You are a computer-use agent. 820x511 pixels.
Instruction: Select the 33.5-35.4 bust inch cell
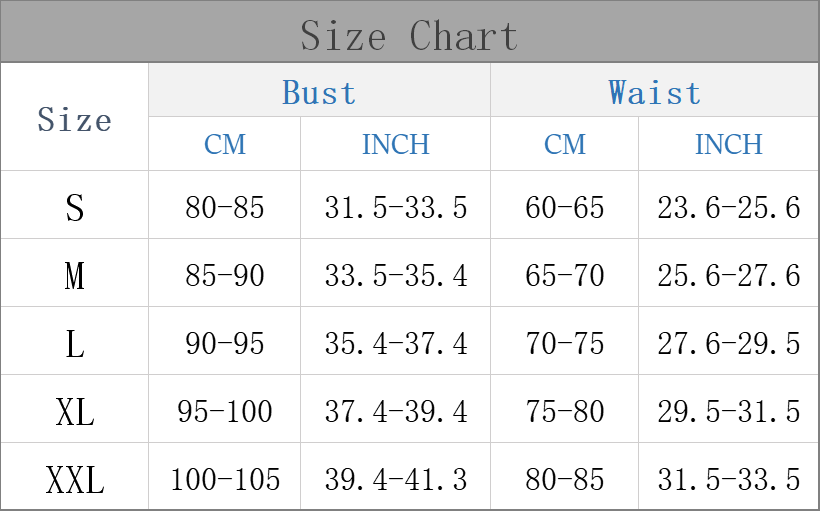pos(395,276)
